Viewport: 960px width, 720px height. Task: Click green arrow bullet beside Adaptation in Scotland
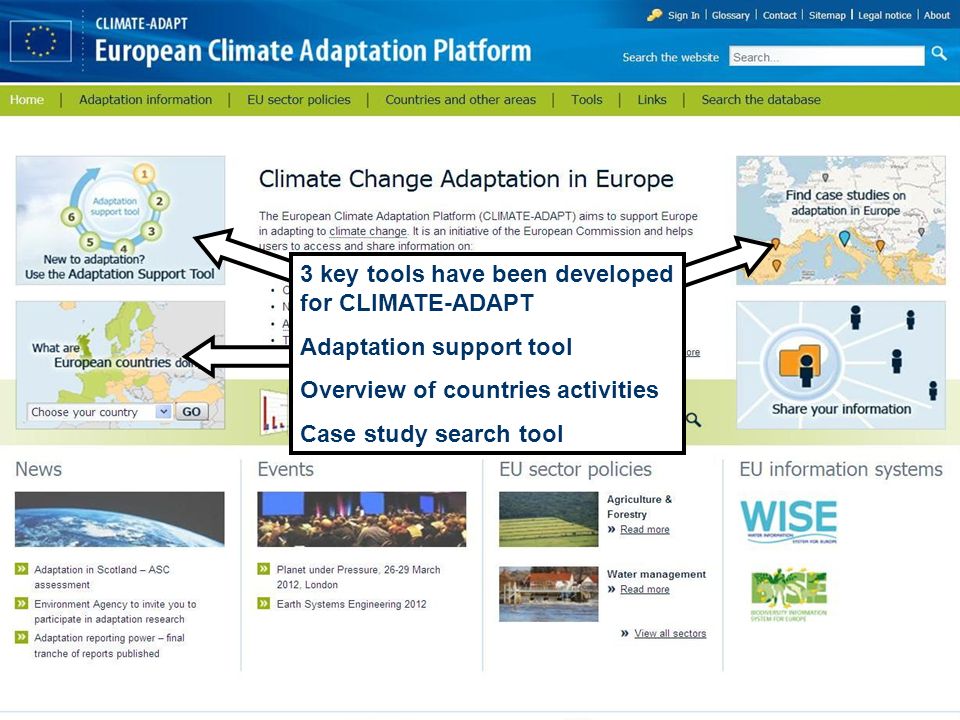21,569
